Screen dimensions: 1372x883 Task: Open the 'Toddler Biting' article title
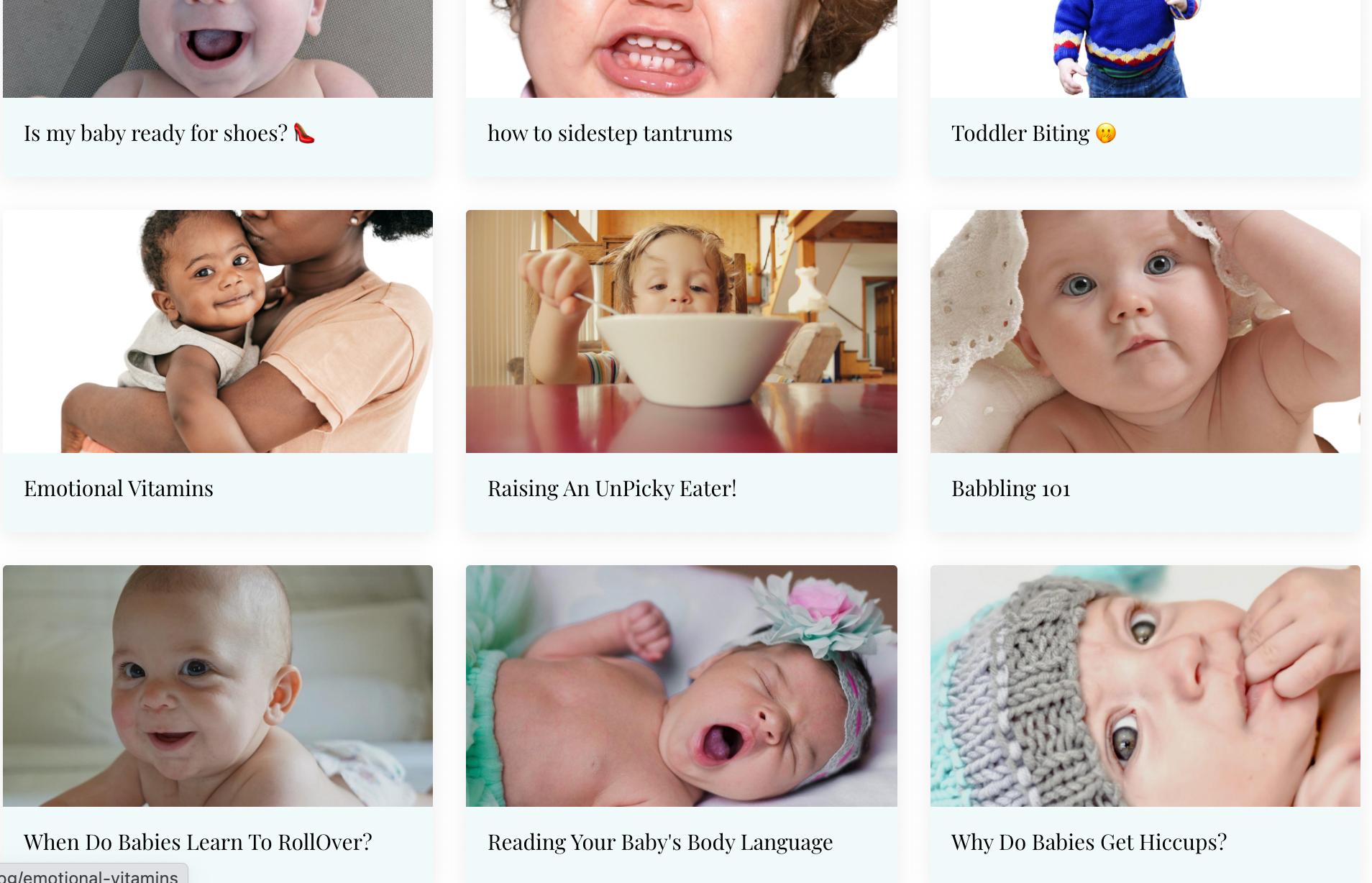(1020, 134)
